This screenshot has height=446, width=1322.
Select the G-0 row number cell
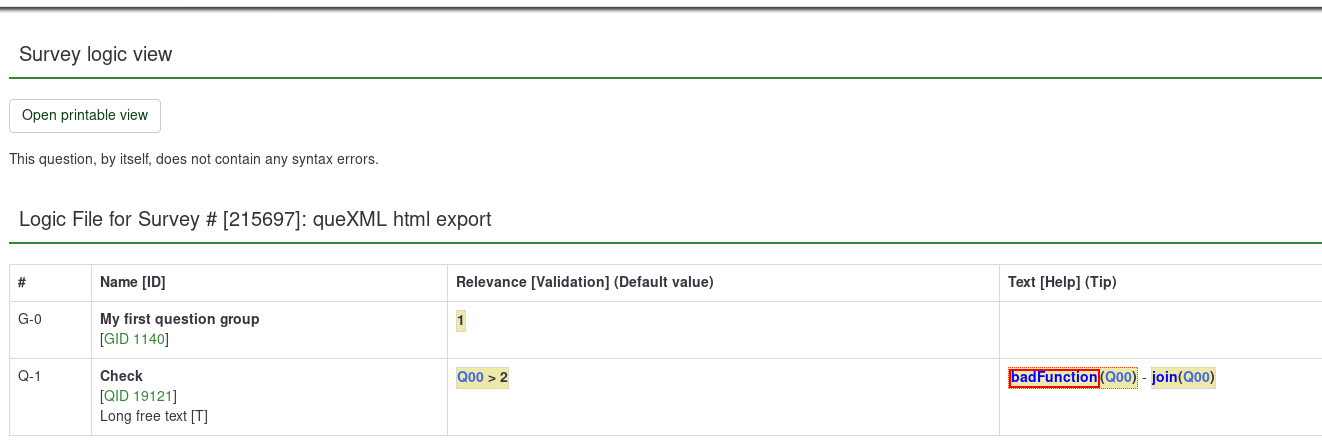(30, 320)
